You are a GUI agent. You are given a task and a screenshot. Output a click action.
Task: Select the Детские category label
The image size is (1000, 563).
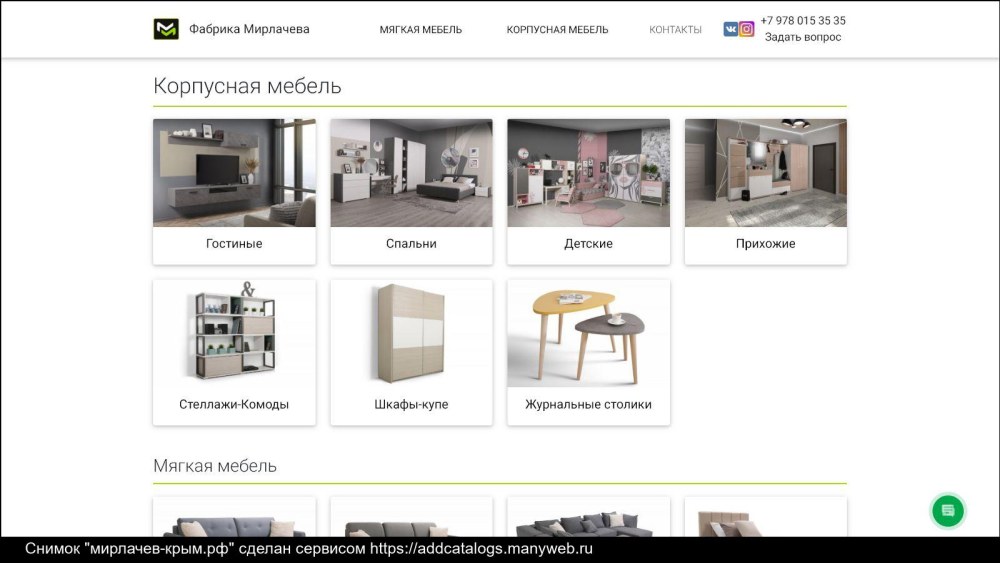click(x=589, y=244)
